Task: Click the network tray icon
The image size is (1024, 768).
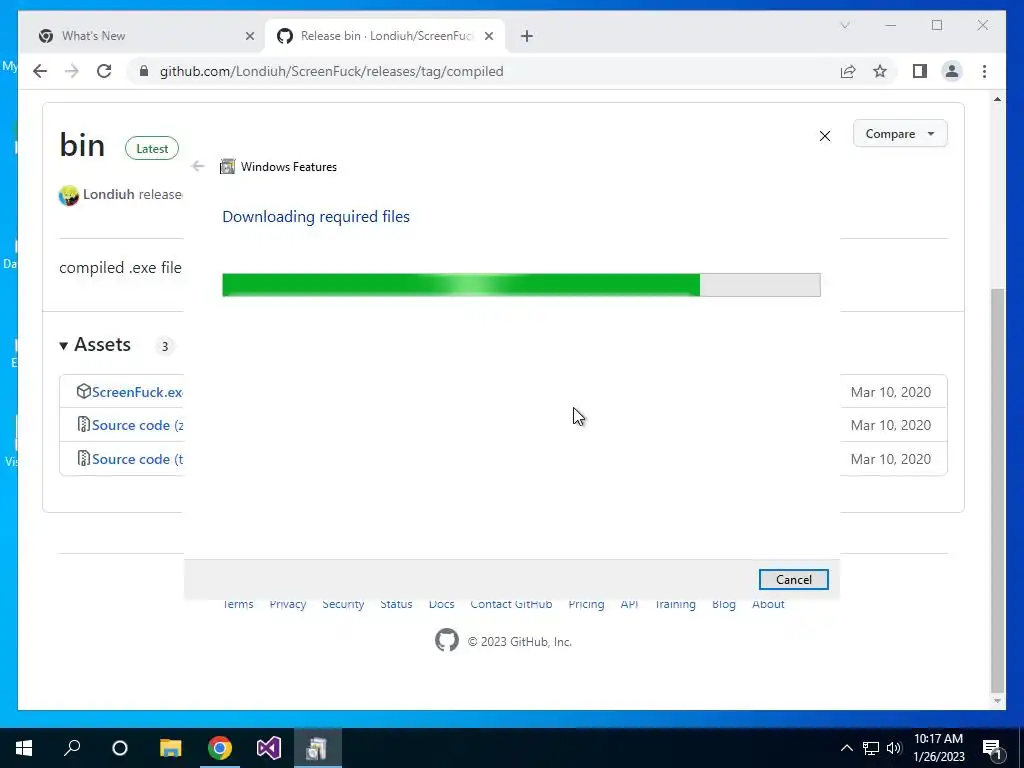Action: 871,748
